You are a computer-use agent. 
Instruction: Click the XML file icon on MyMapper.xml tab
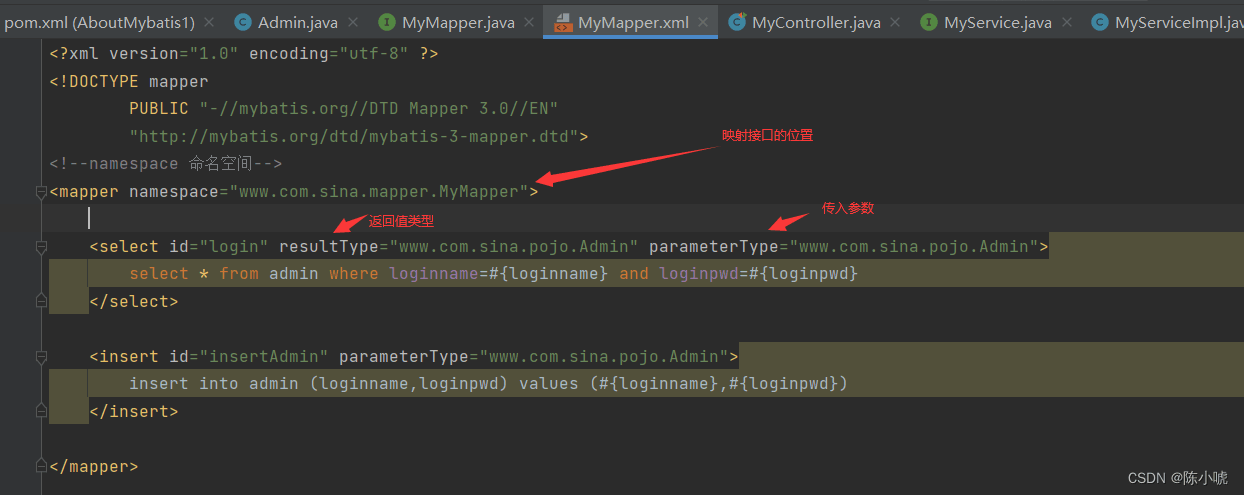(562, 22)
